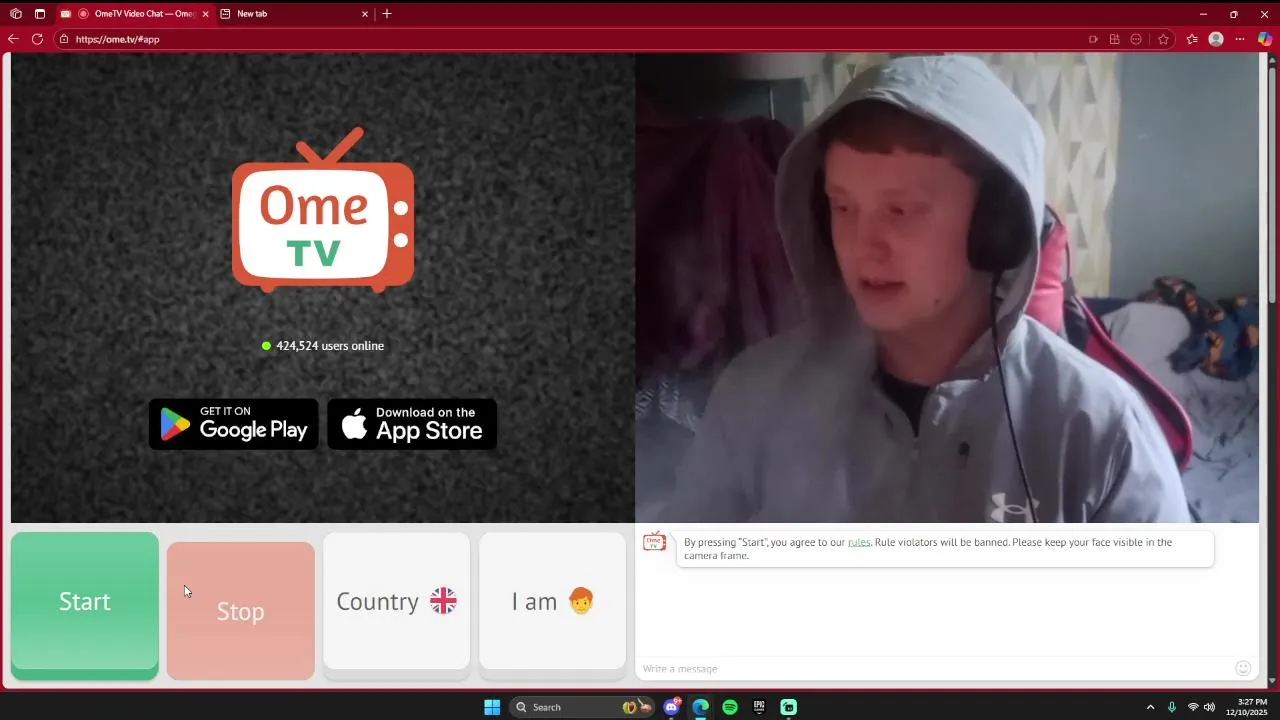The height and width of the screenshot is (720, 1280).
Task: Open Edge settings and more menu
Action: tap(1240, 39)
